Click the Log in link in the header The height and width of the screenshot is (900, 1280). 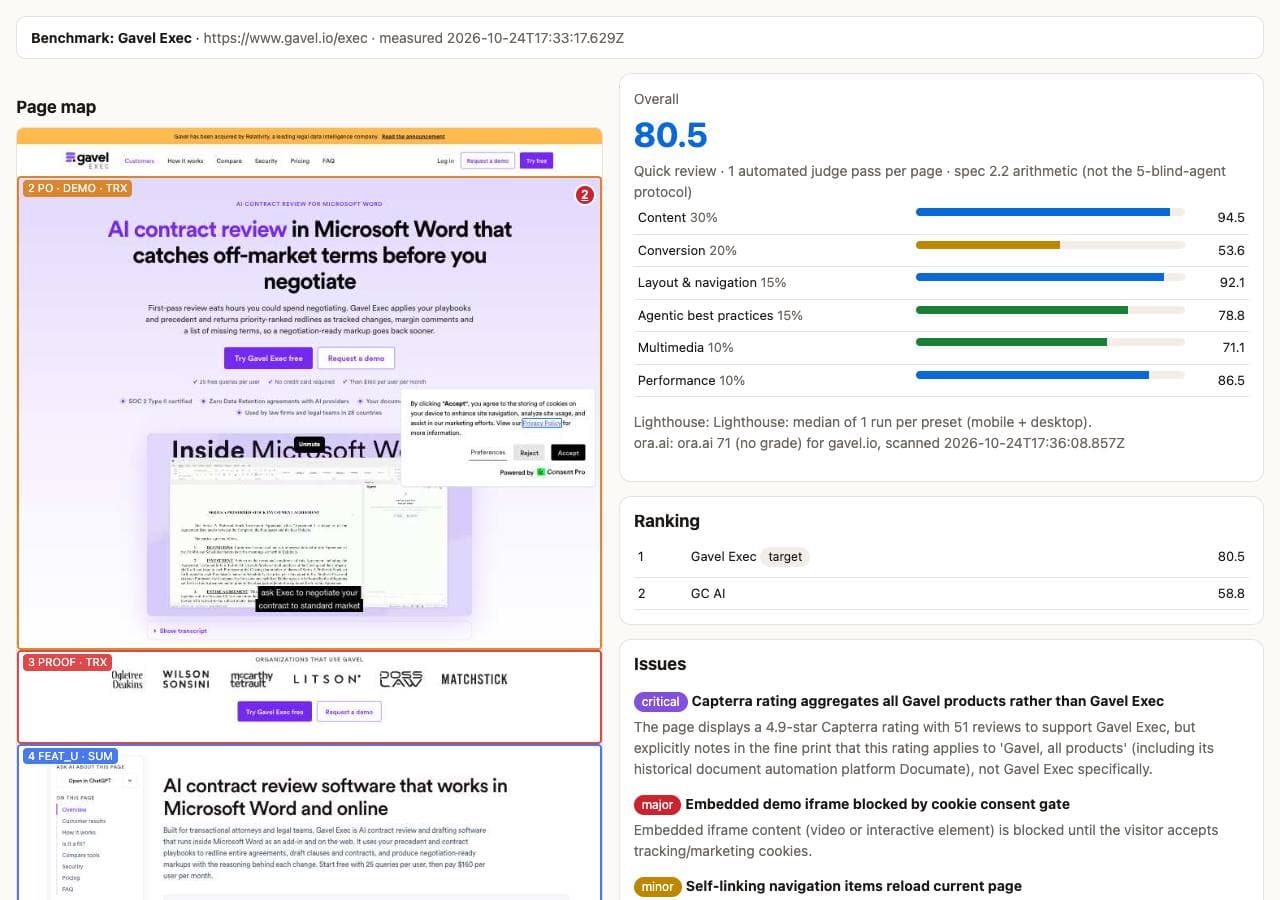coord(445,161)
